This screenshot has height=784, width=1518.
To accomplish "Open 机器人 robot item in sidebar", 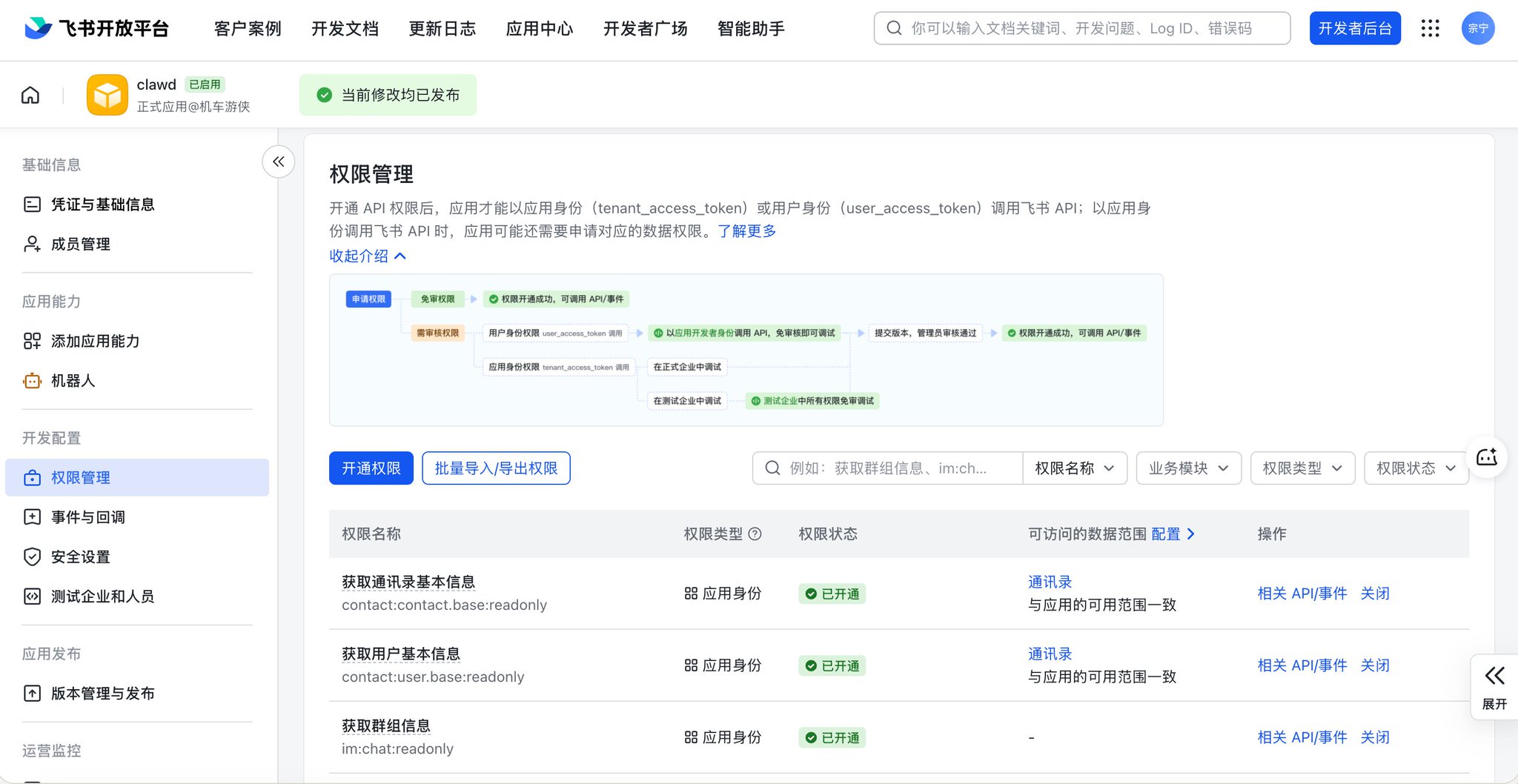I will point(136,381).
